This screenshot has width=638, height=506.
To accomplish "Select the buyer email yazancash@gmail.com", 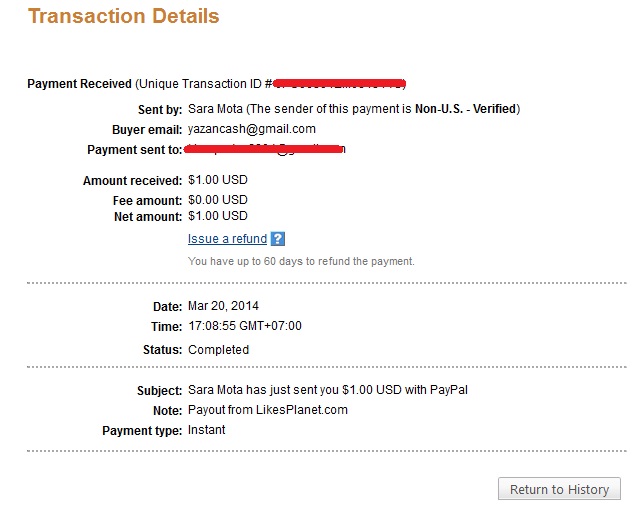I will tap(251, 129).
